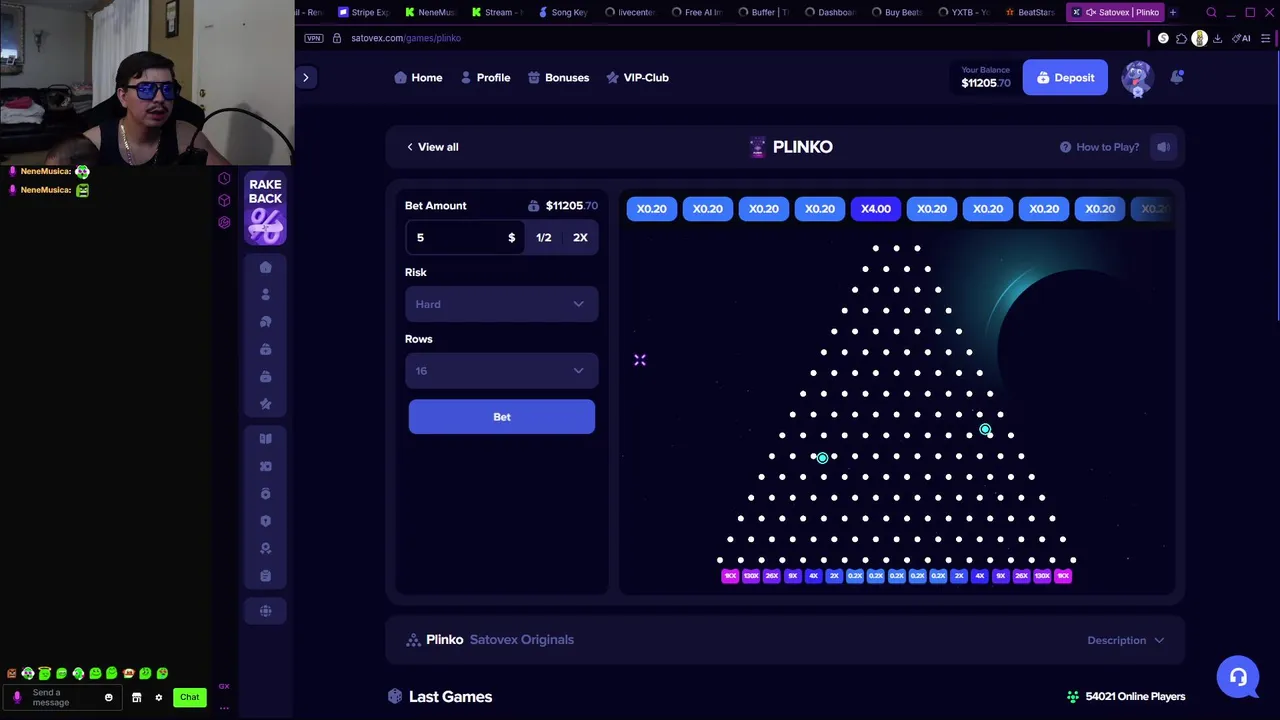This screenshot has height=720, width=1280.
Task: Click the fullscreen expand icon in the game area
Action: [640, 360]
